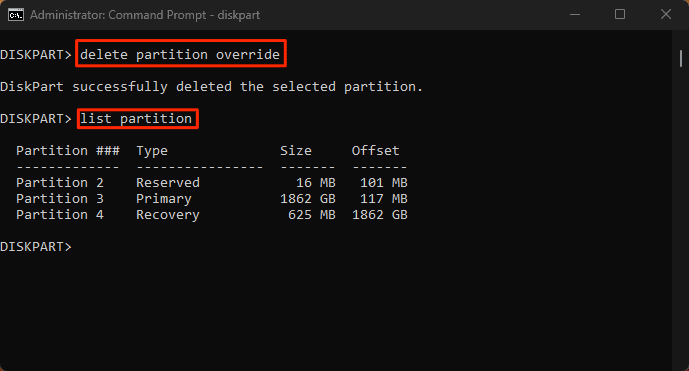
Task: Minimize the Command Prompt window
Action: tap(575, 15)
